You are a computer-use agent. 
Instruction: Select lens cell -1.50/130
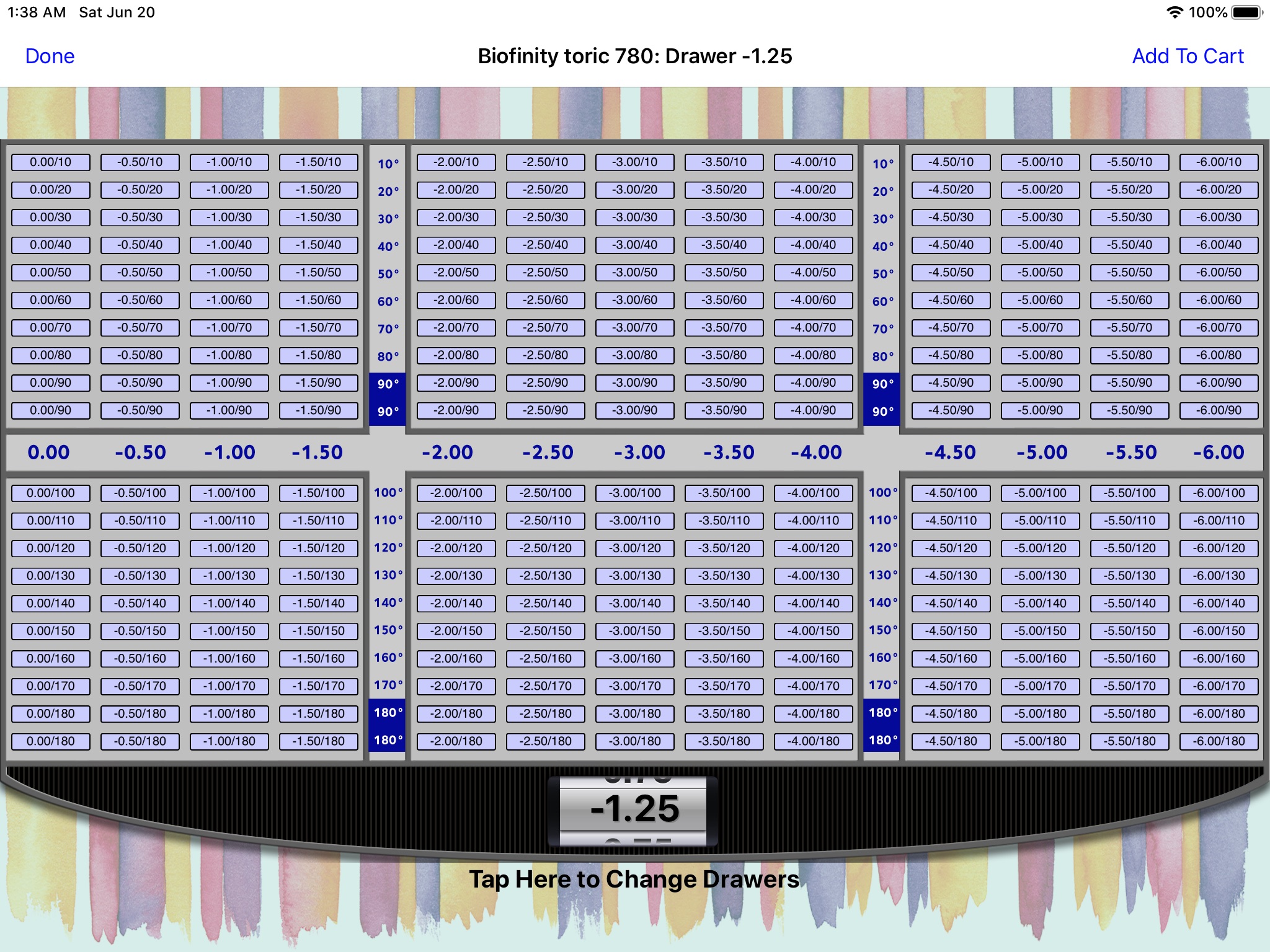coord(319,576)
